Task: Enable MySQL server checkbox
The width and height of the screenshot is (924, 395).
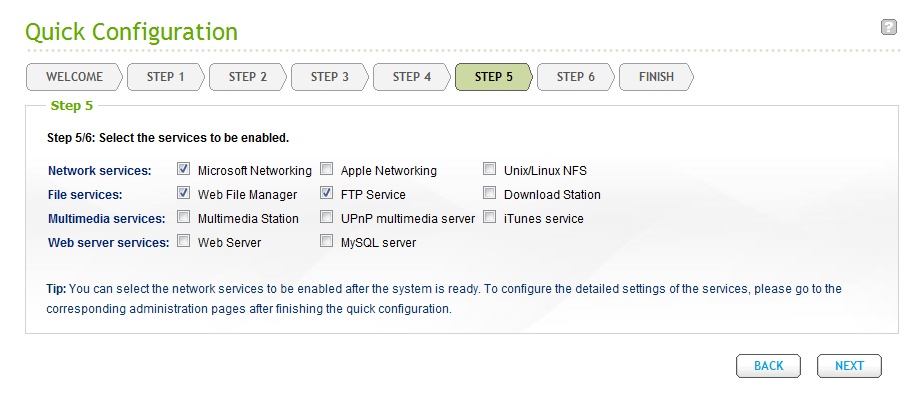Action: 326,241
